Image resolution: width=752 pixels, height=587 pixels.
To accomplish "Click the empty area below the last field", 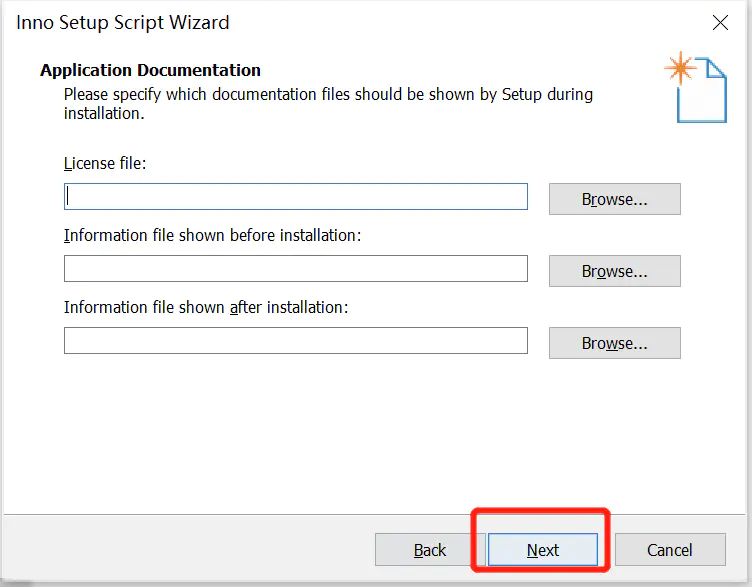I will tap(374, 432).
